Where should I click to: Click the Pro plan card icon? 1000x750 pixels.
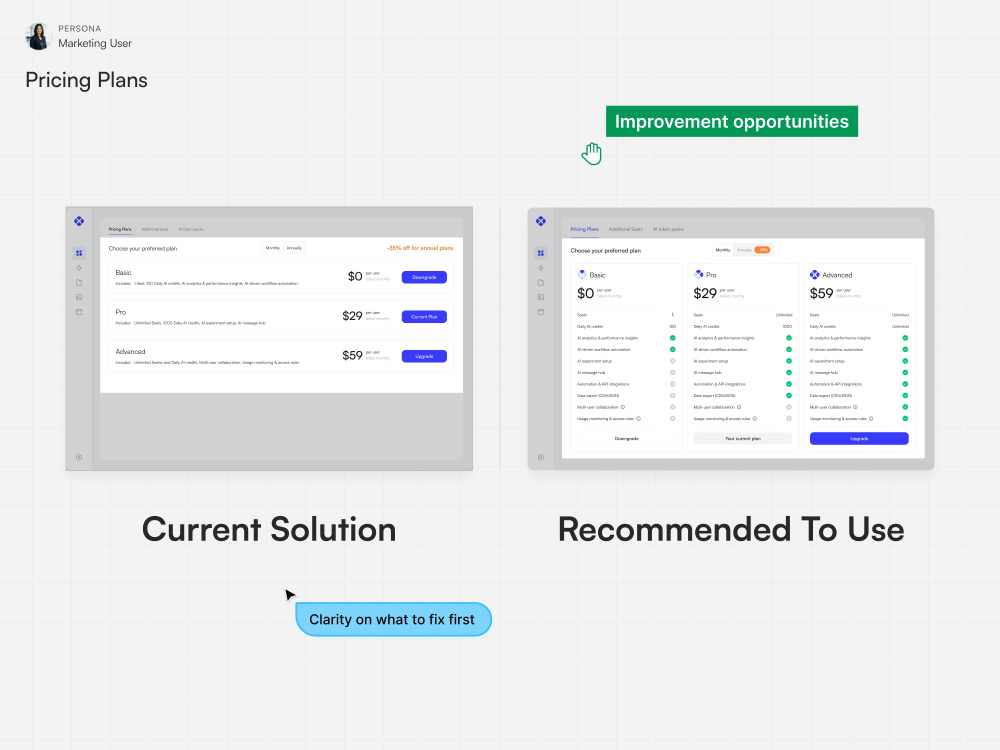coord(698,275)
